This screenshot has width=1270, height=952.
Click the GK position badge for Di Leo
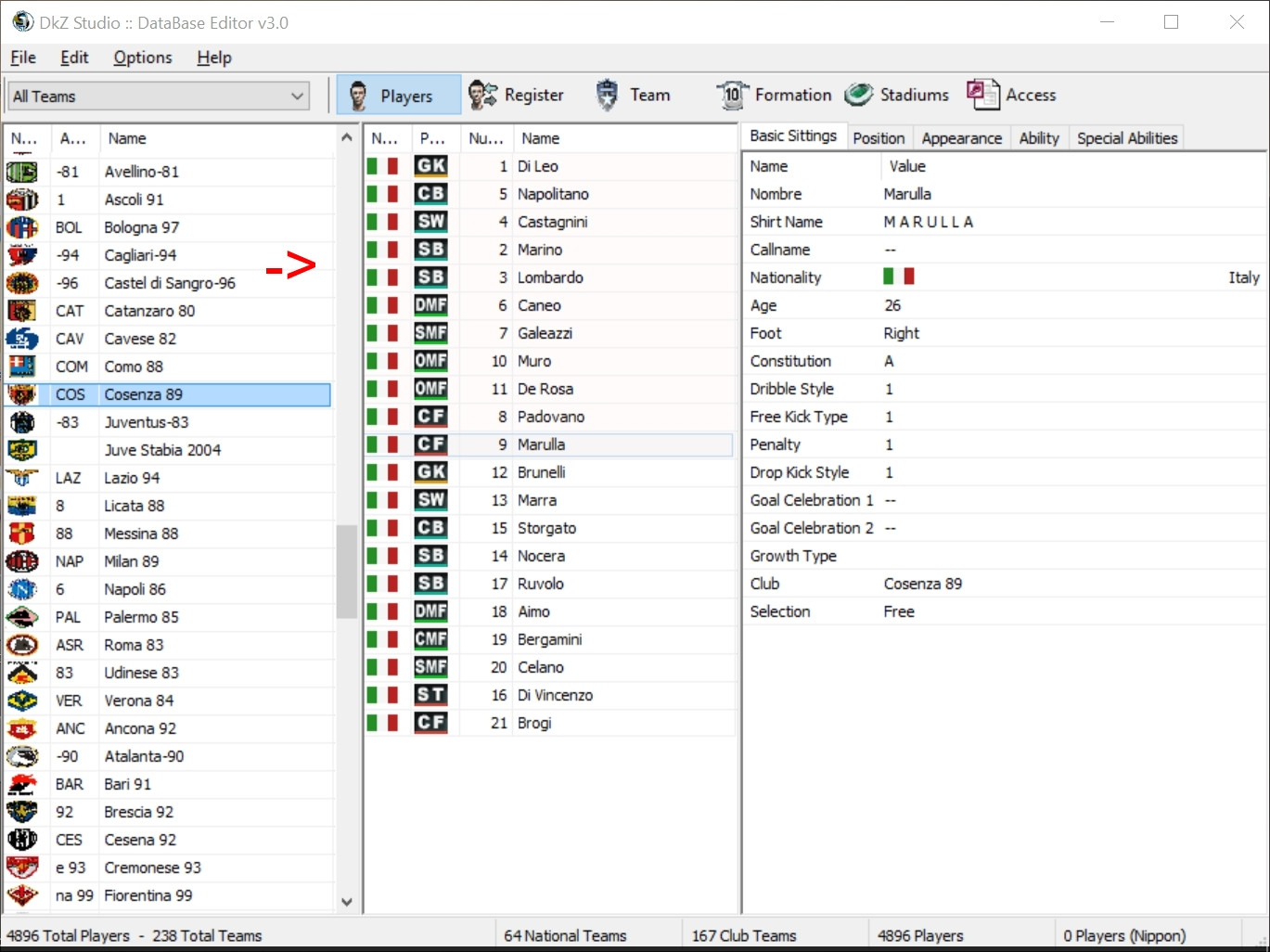pos(431,166)
